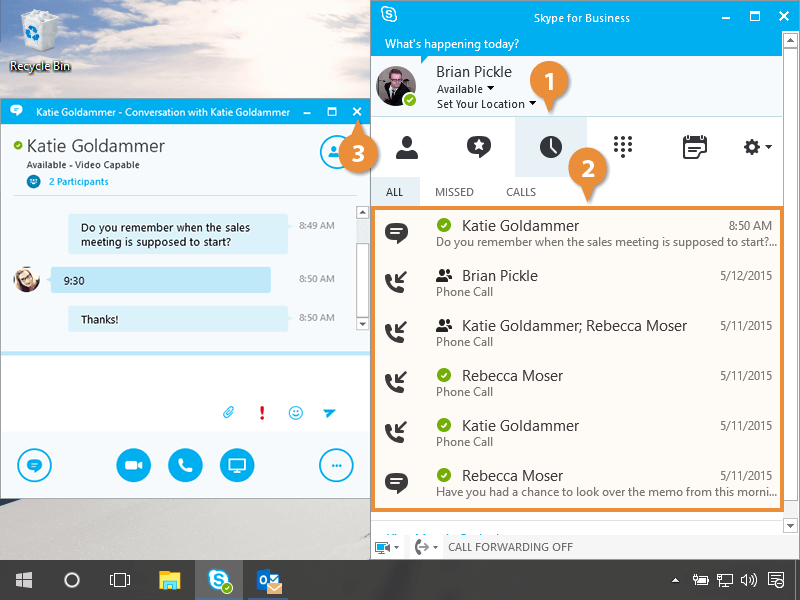Open the Contacts tab icon
Screen dimensions: 800x600
click(407, 147)
